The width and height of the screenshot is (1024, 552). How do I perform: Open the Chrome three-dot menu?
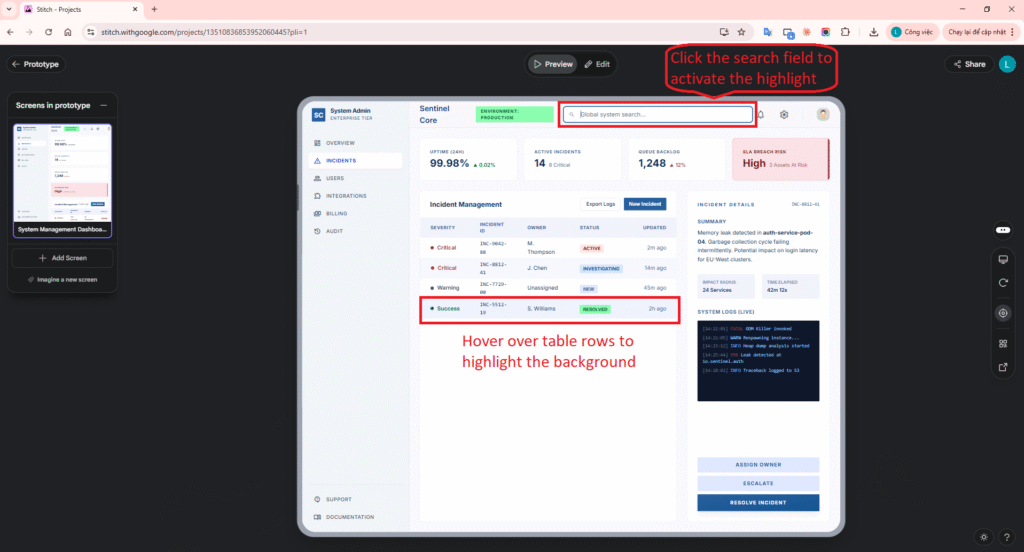tap(1010, 32)
